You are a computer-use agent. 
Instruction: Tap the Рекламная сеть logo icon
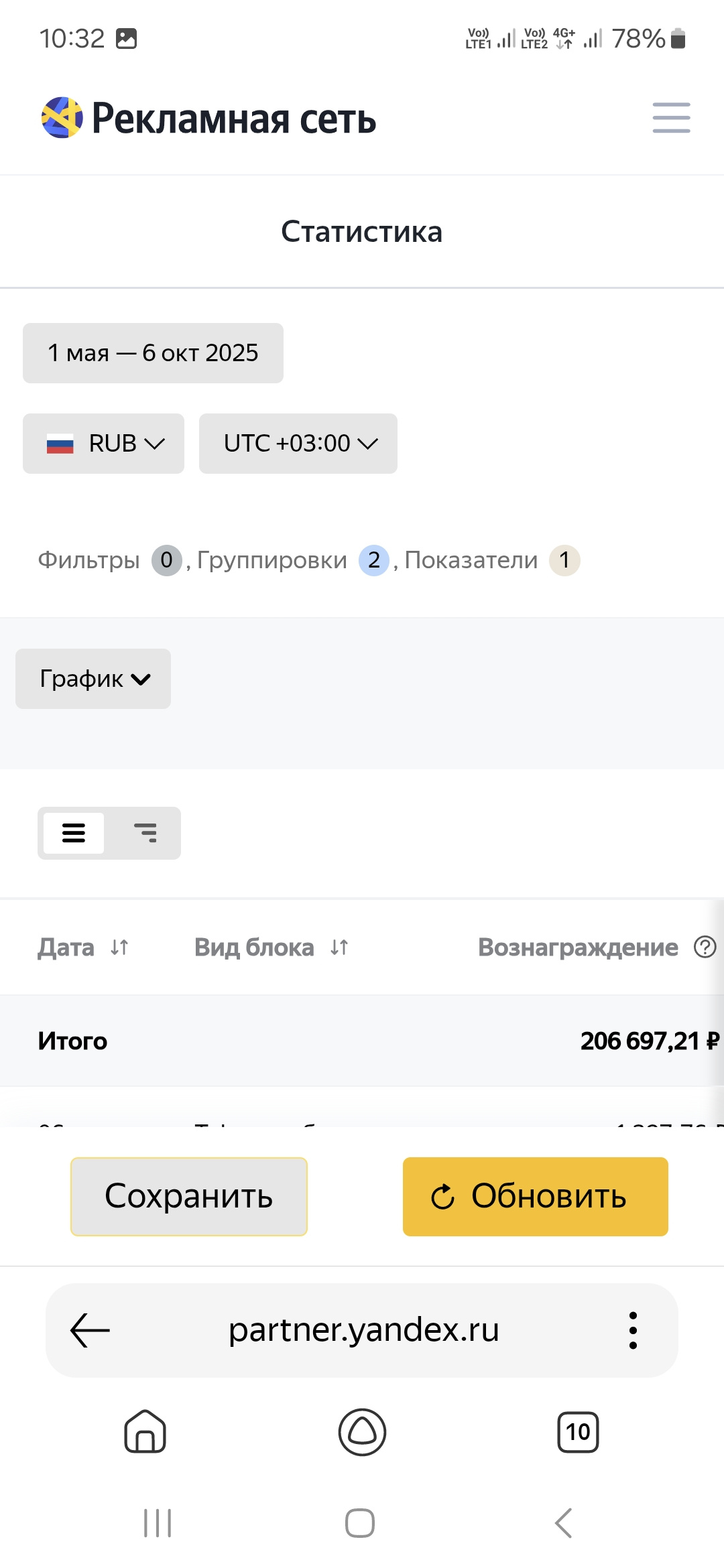(62, 118)
